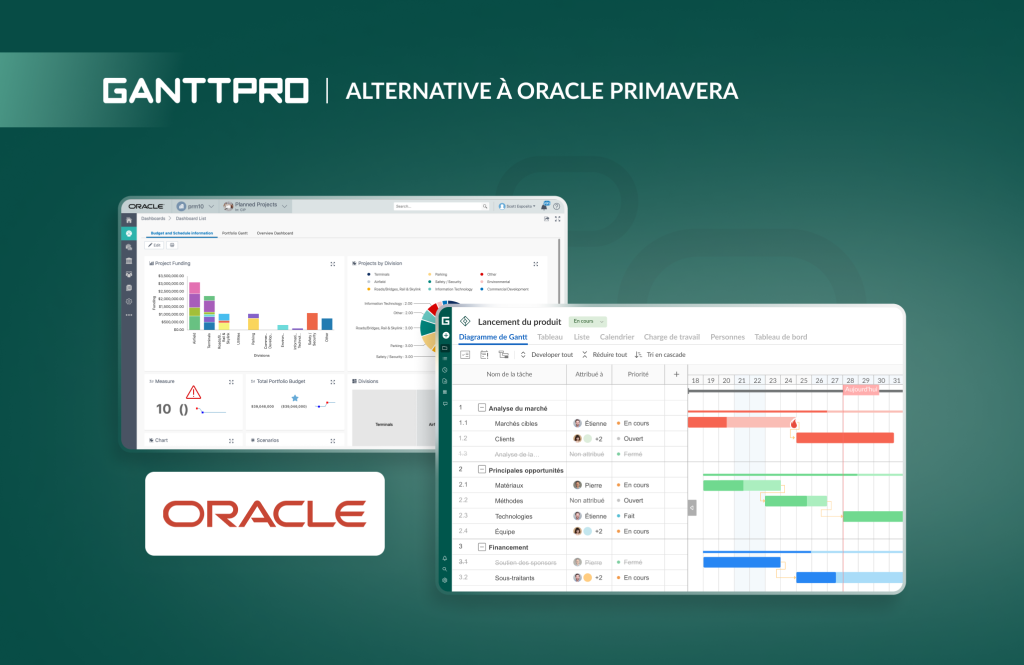
Task: Maximize the Total Portfolio Budget panel
Action: (x=333, y=381)
